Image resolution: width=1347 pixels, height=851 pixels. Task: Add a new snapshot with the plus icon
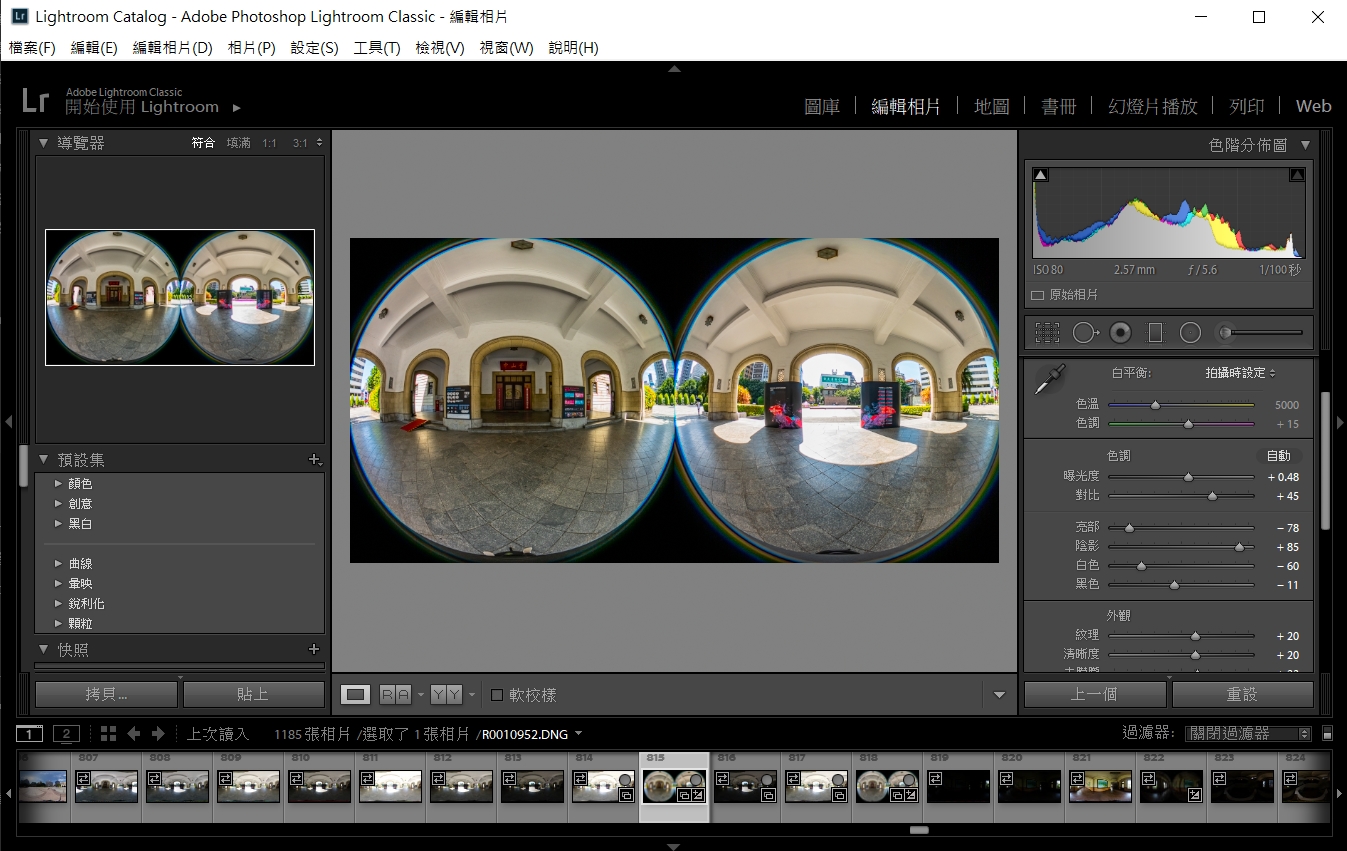tap(314, 650)
